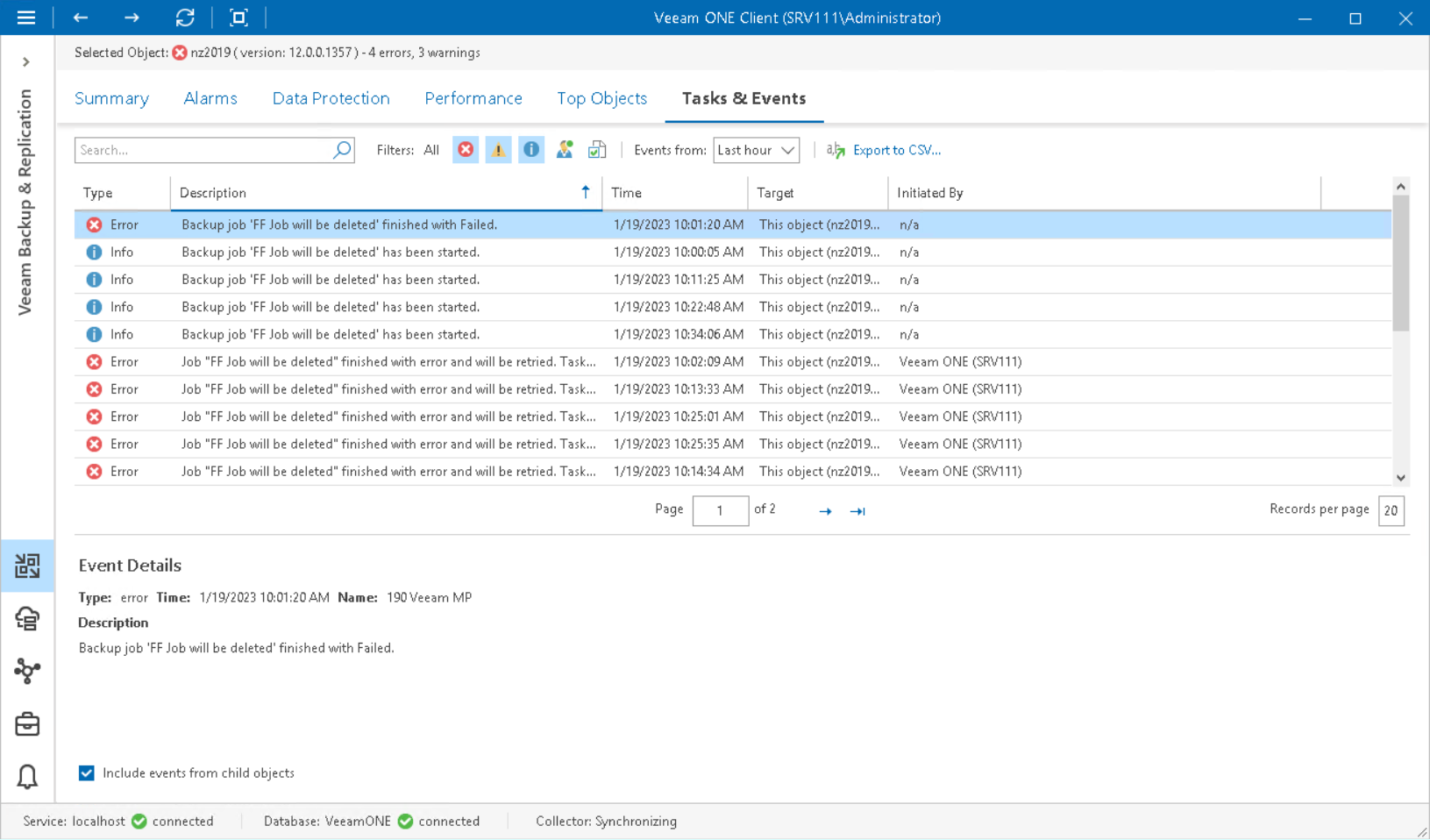1430x840 pixels.
Task: Click the user sessions filter icon
Action: coord(565,149)
